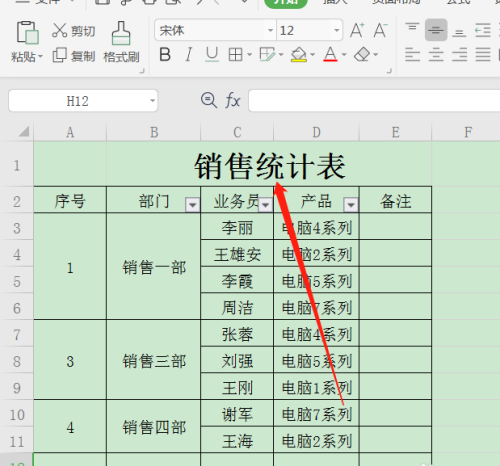Click the Cut scissors icon
This screenshot has width=500, height=466.
(60, 30)
